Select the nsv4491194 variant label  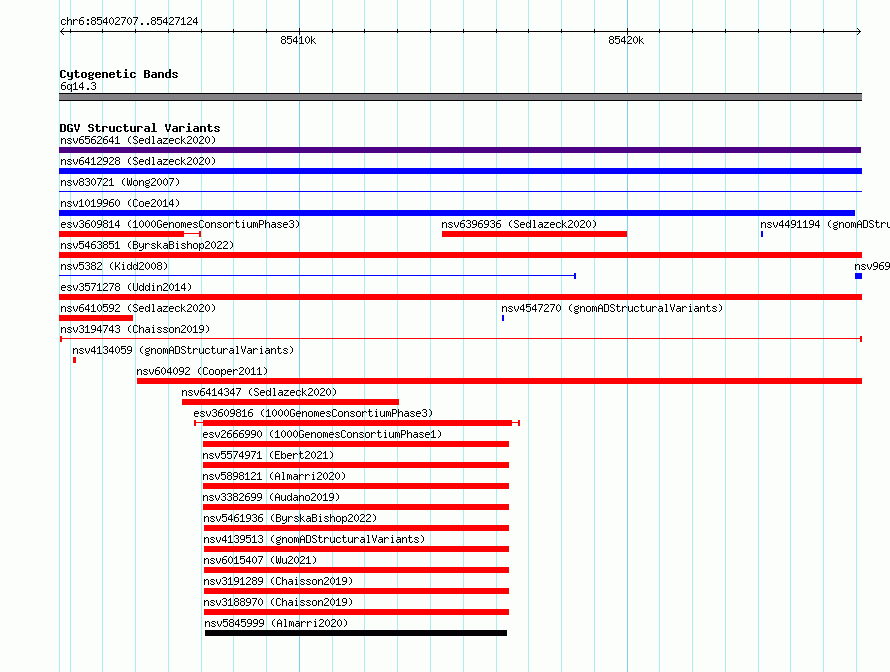[x=825, y=224]
